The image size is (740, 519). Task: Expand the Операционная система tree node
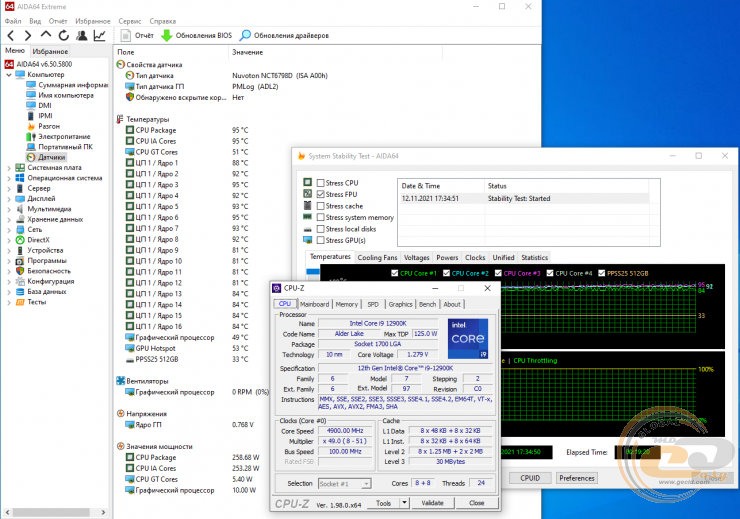(8, 178)
